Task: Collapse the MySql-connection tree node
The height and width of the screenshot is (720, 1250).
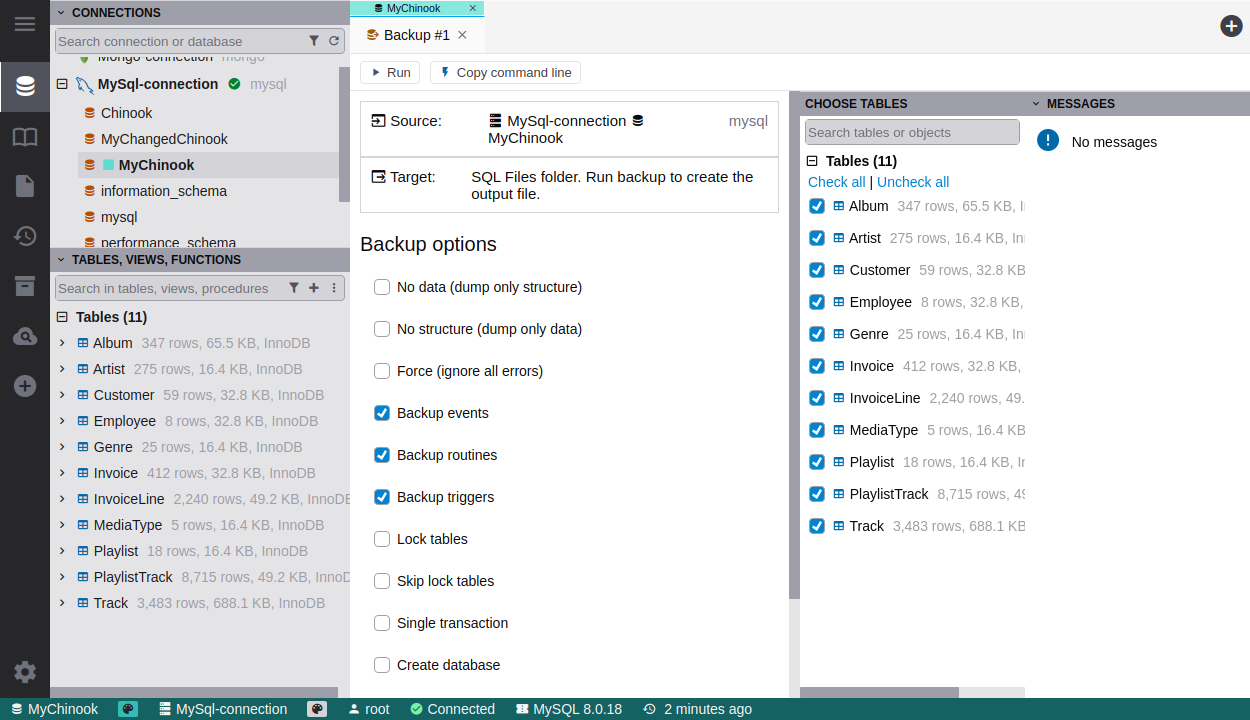Action: pyautogui.click(x=62, y=84)
